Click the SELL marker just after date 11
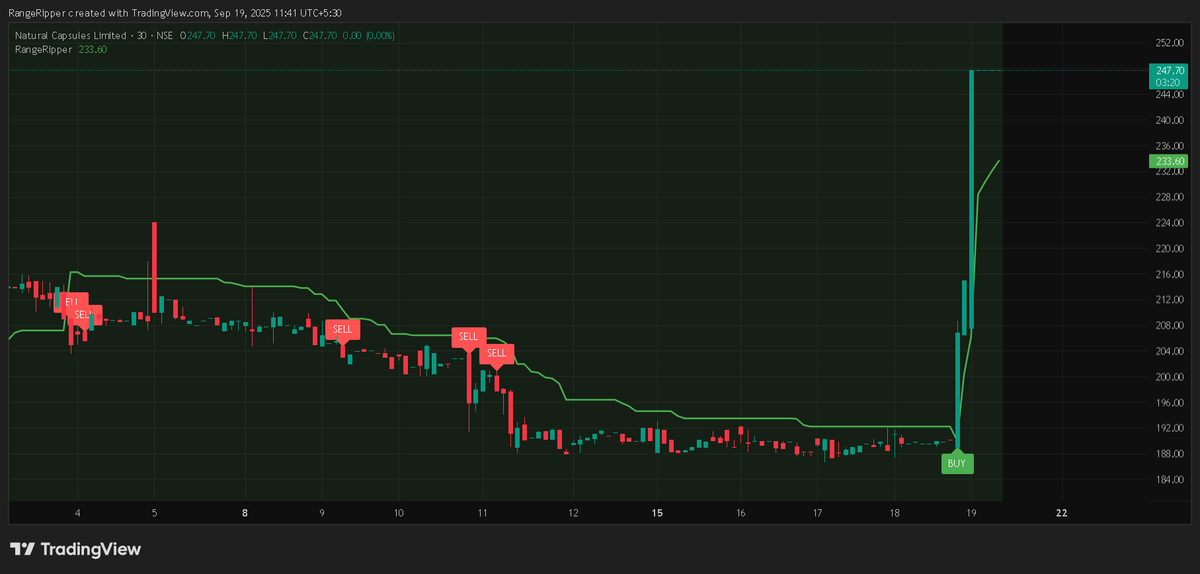This screenshot has height=574, width=1200. [x=497, y=353]
